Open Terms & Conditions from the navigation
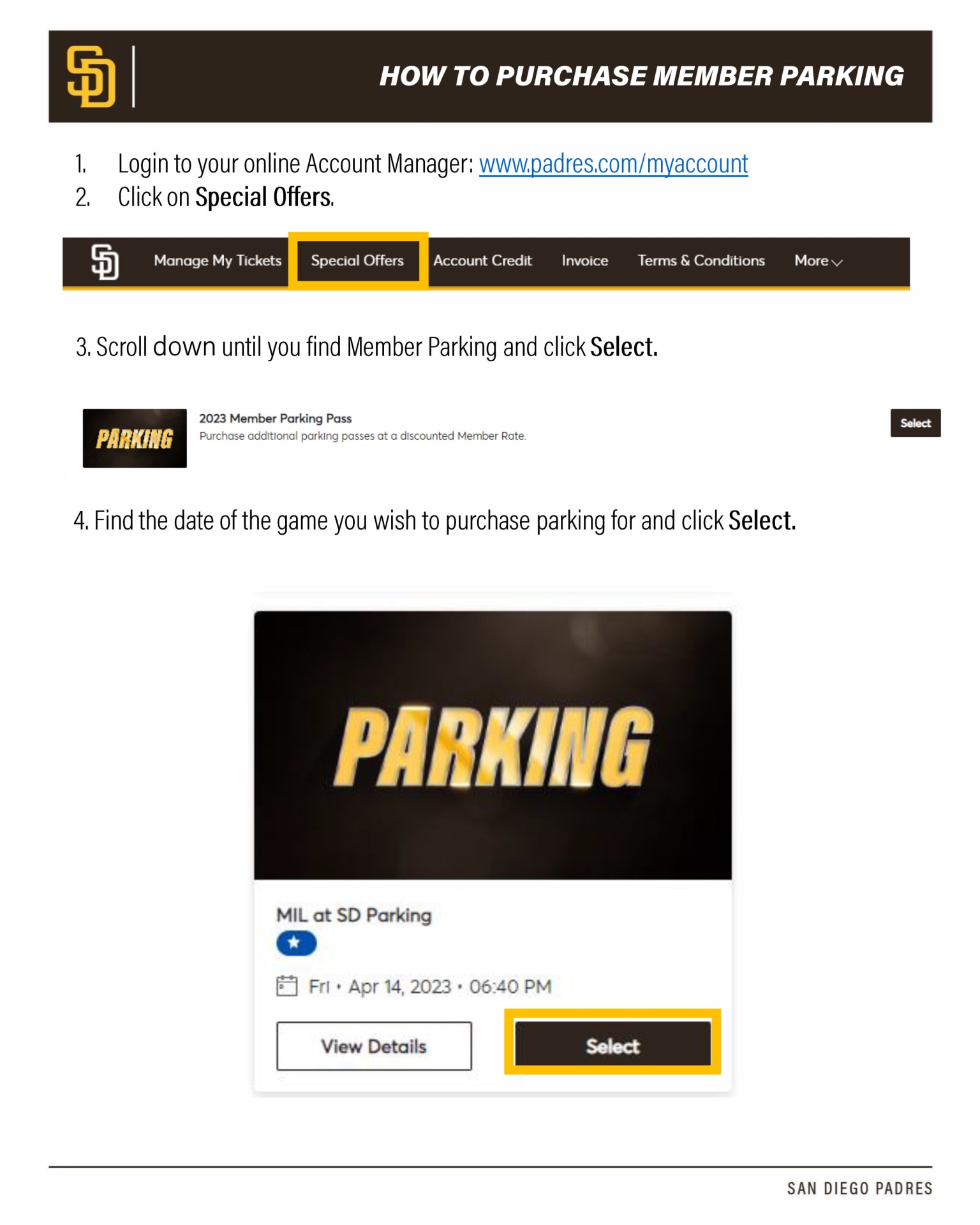 pos(701,260)
